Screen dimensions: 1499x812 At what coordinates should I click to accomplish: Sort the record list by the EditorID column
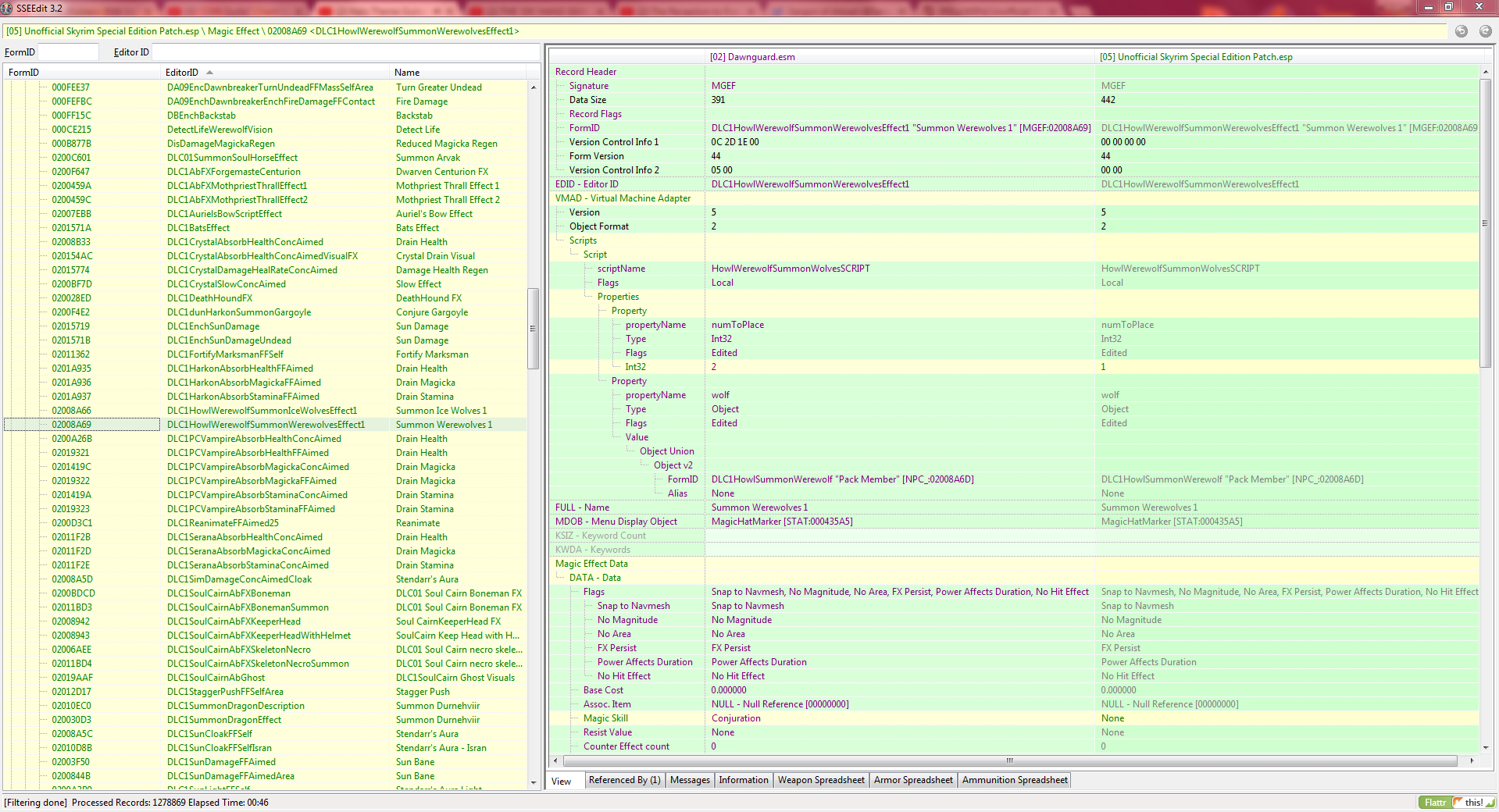pyautogui.click(x=182, y=73)
